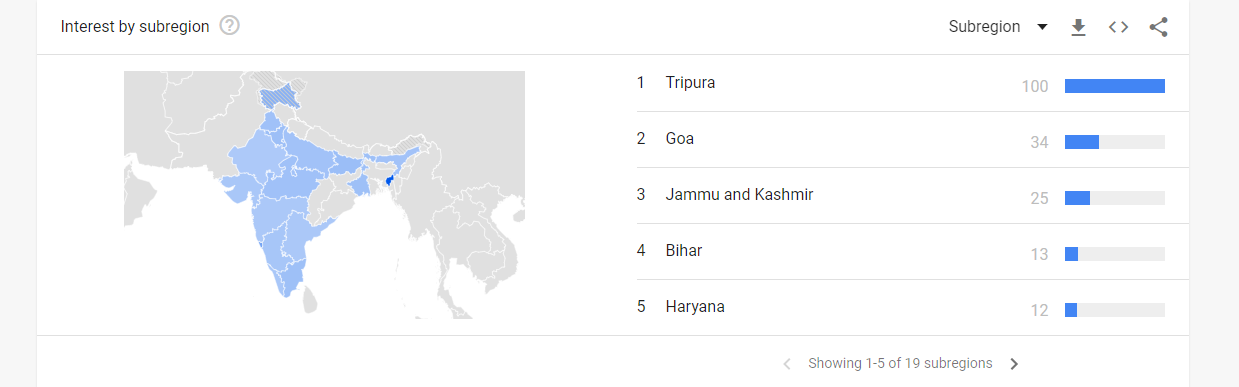Click the Interest by subregion heading

(x=135, y=27)
